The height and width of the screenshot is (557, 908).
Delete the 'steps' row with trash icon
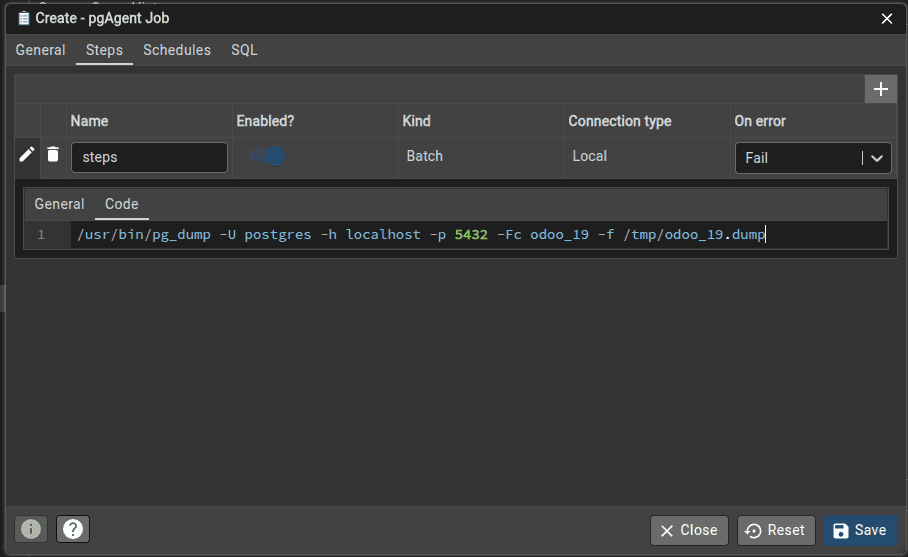tap(53, 155)
